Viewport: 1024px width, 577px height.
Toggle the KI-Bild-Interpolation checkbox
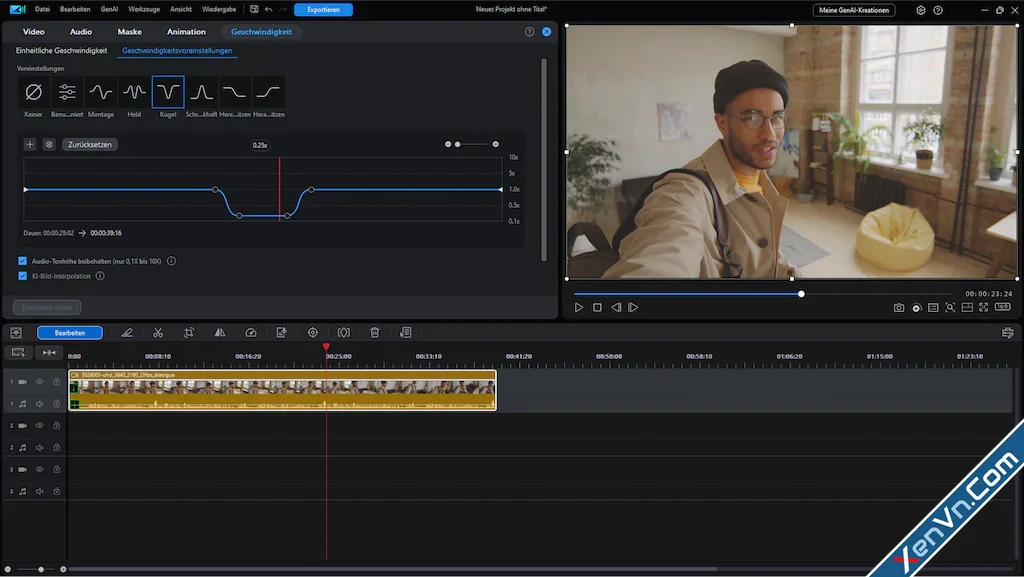(23, 276)
